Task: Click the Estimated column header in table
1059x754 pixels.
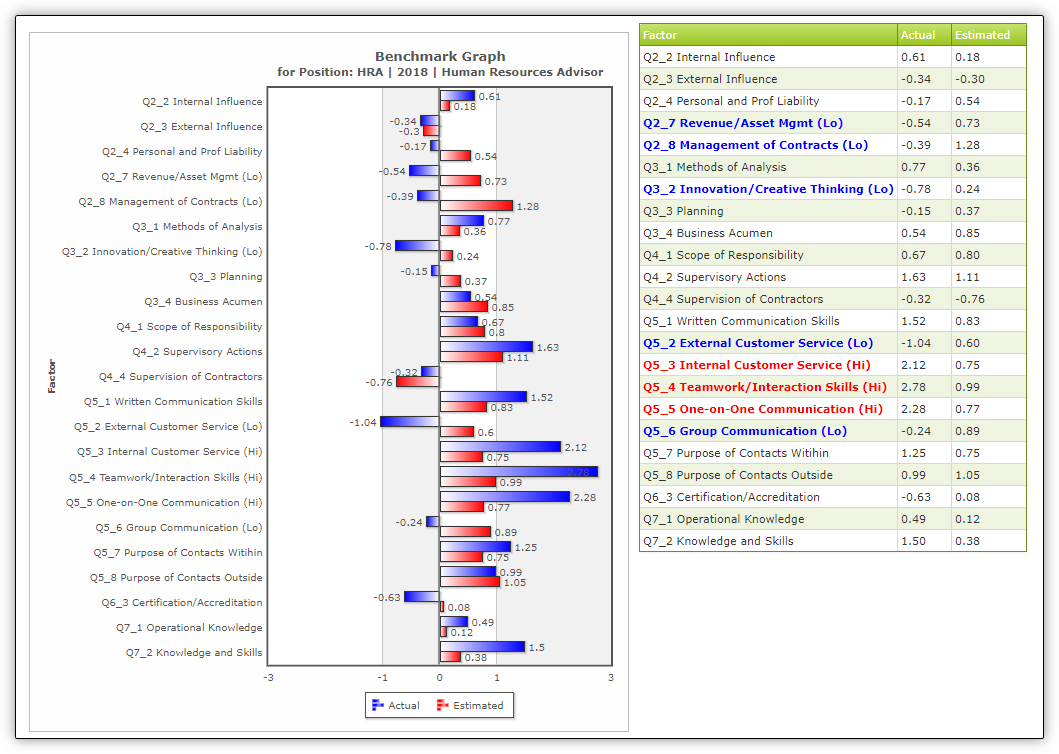Action: (x=989, y=35)
